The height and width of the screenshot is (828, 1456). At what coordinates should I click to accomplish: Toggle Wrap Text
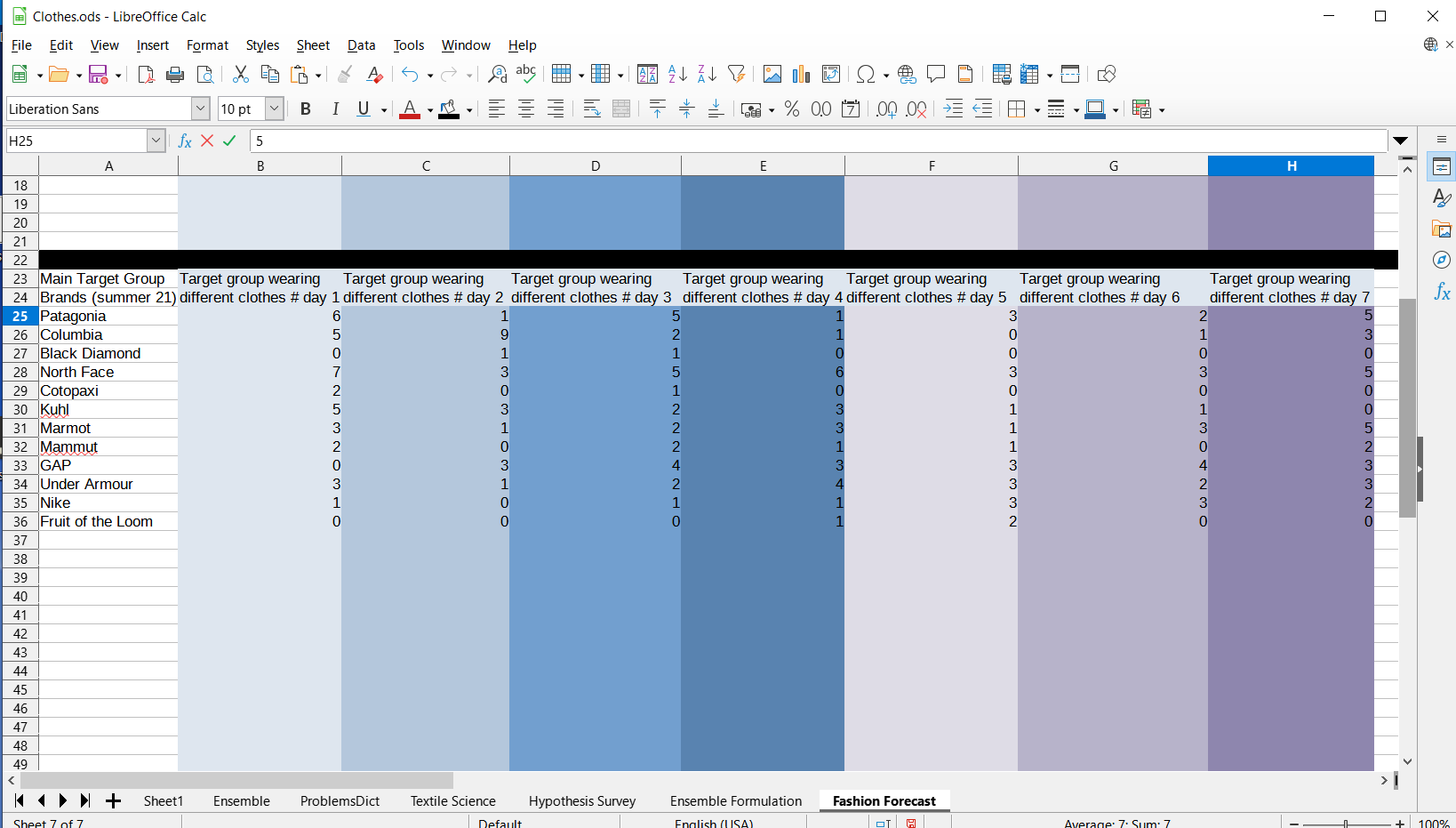click(x=592, y=109)
